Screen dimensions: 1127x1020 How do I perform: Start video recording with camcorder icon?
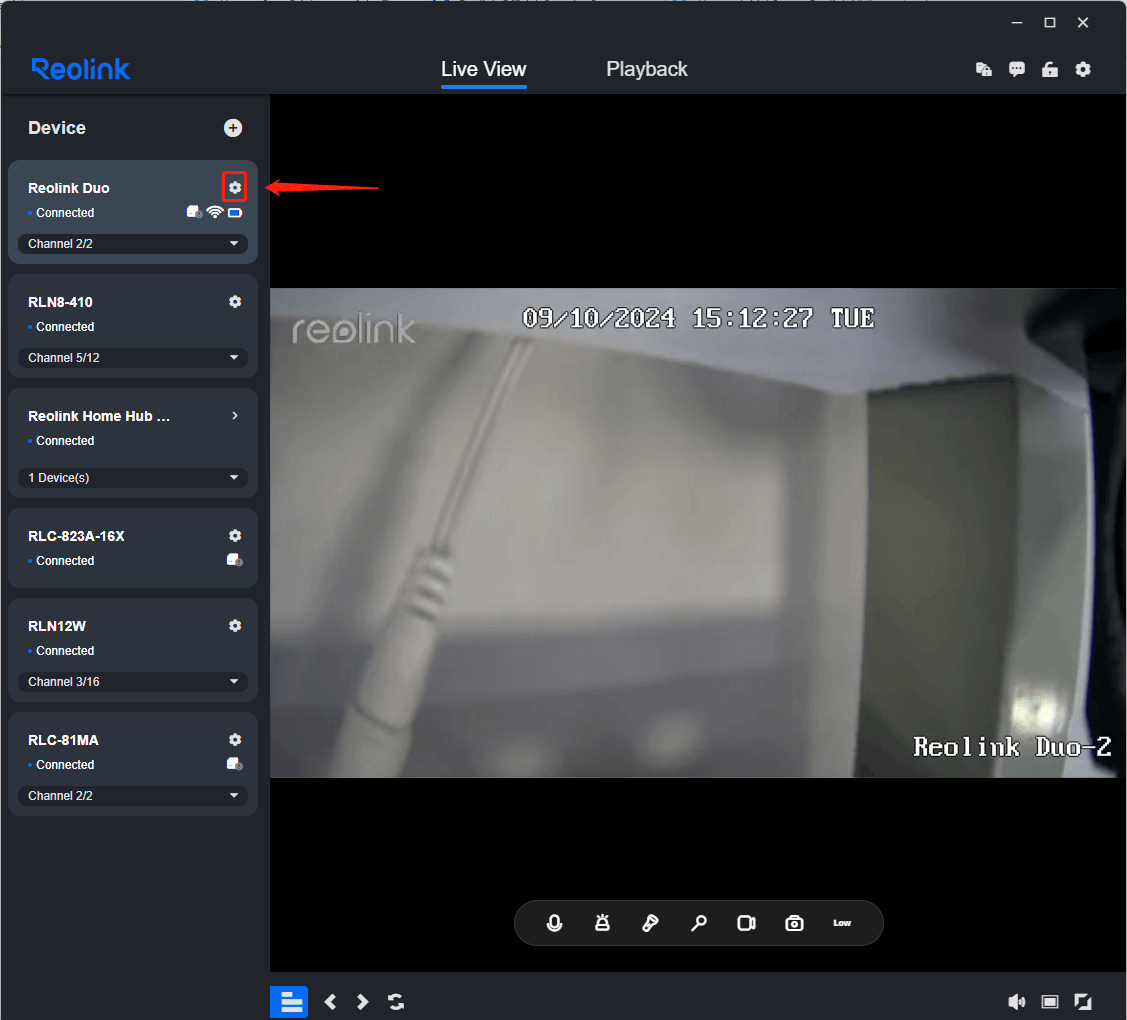pyautogui.click(x=747, y=923)
